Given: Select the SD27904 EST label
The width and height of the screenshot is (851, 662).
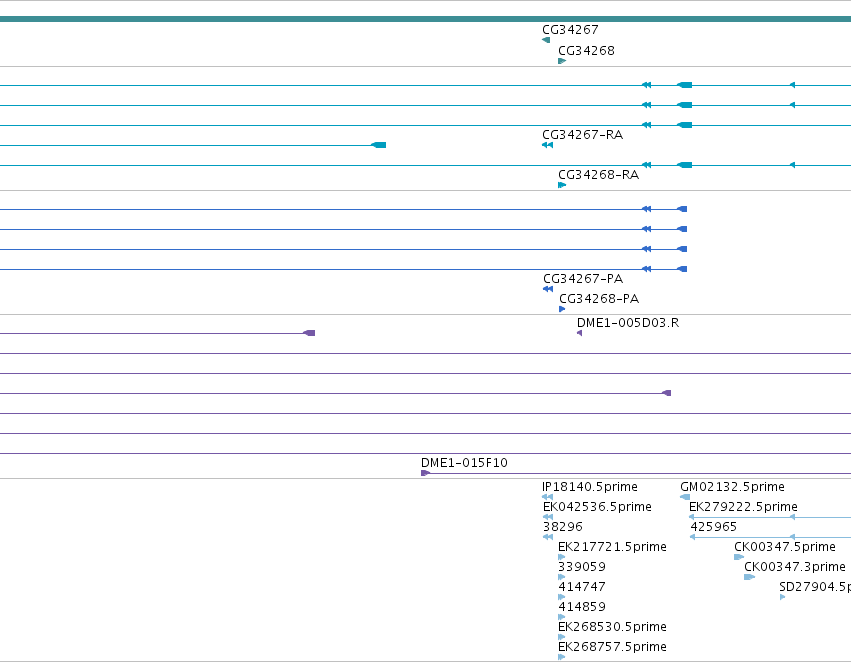Looking at the screenshot, I should pos(815,587).
